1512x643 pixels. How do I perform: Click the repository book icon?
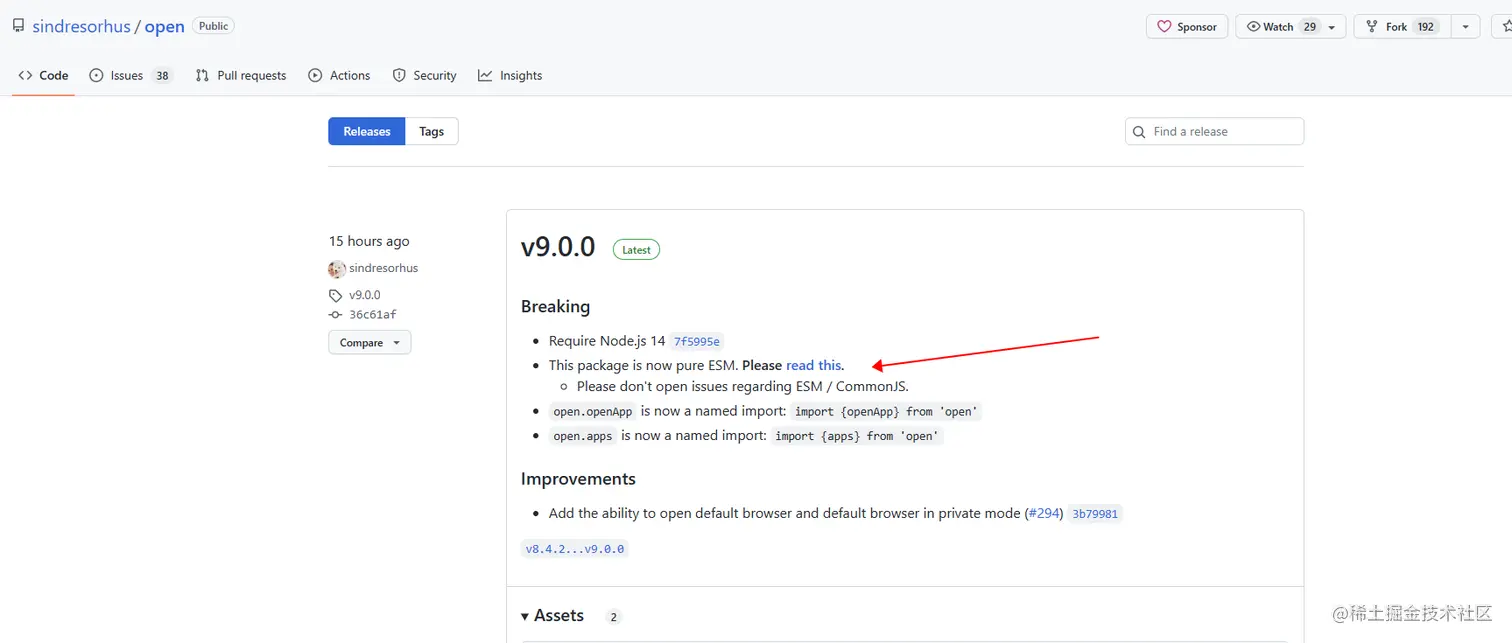19,26
